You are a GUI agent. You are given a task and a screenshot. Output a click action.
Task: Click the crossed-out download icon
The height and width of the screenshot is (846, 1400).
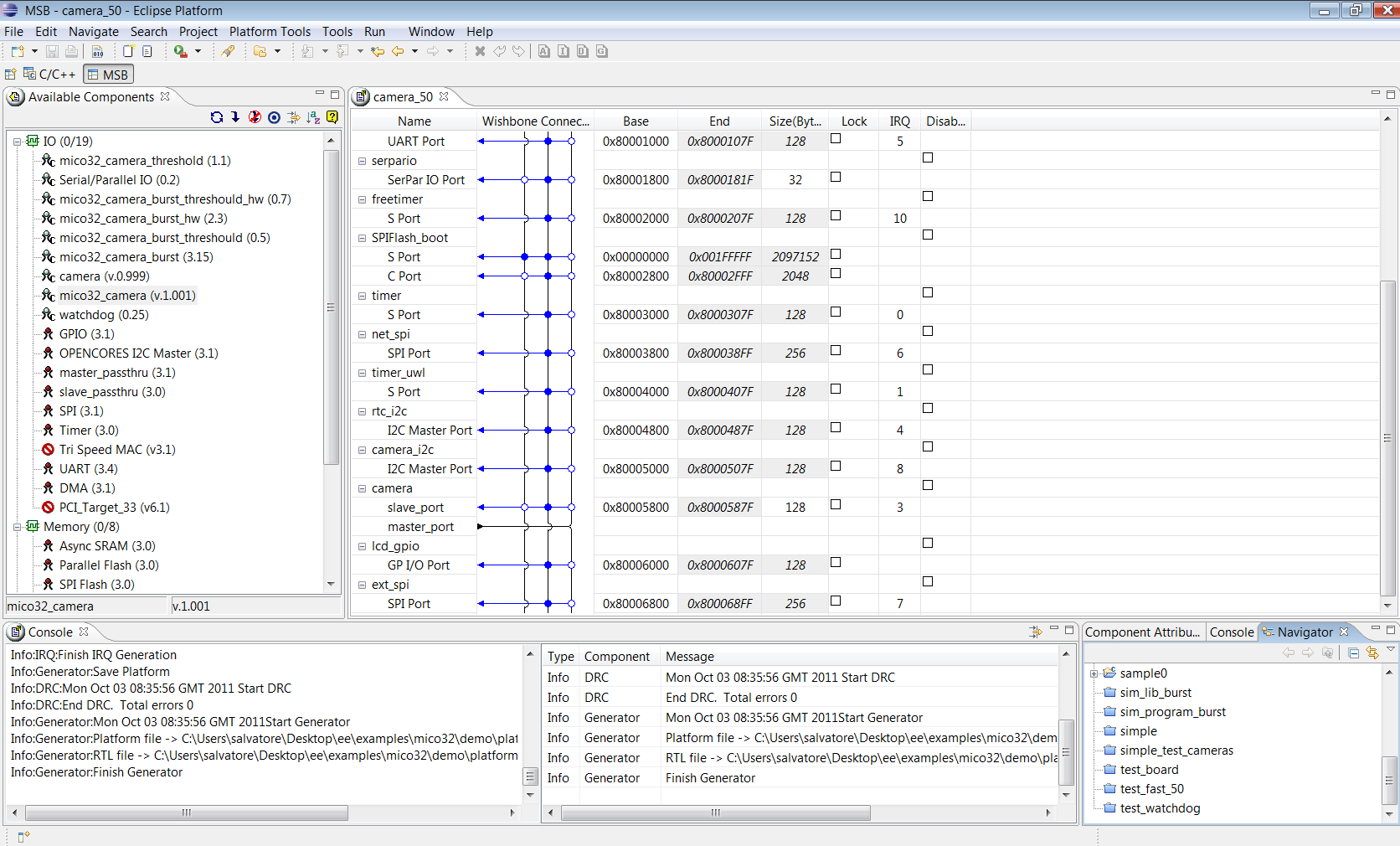(255, 117)
